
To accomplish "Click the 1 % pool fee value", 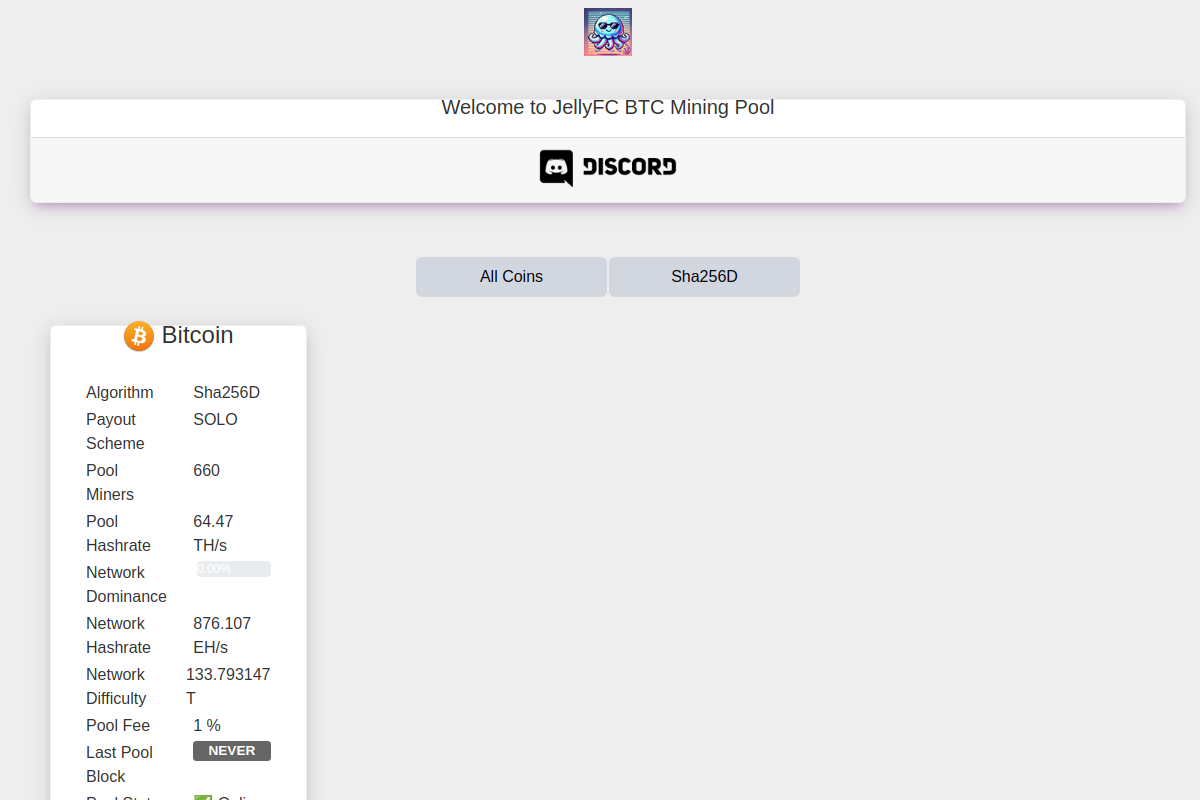I will coord(206,726).
